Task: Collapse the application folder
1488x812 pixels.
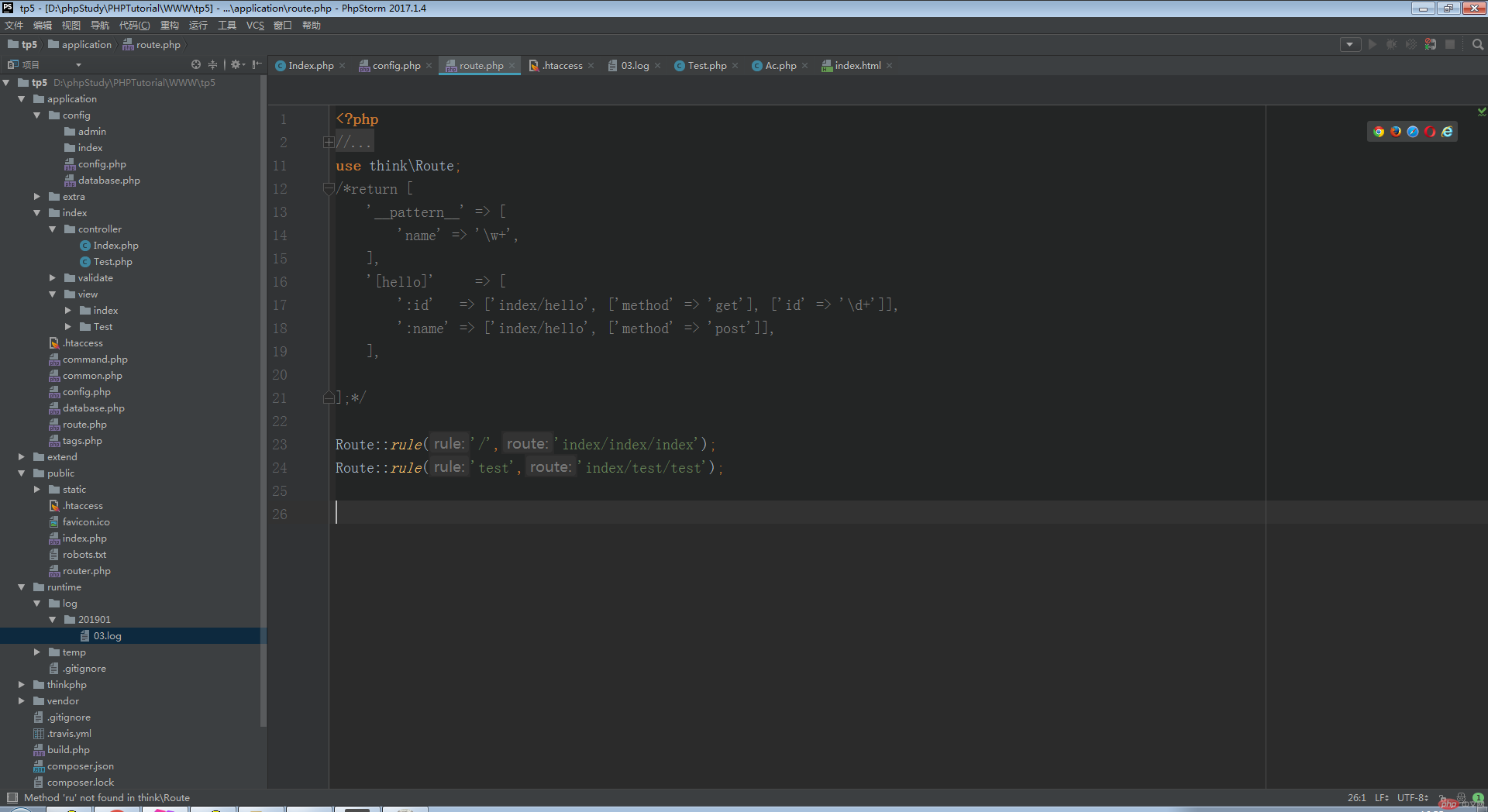Action: tap(22, 99)
